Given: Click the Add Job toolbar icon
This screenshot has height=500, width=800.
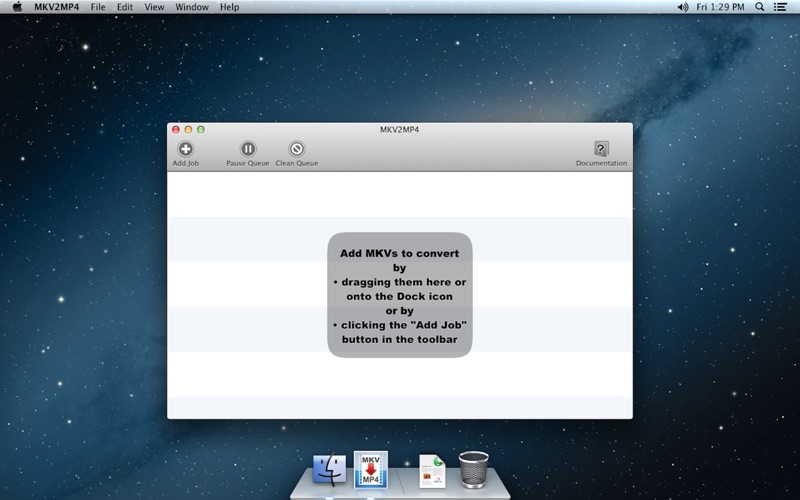Looking at the screenshot, I should point(185,149).
